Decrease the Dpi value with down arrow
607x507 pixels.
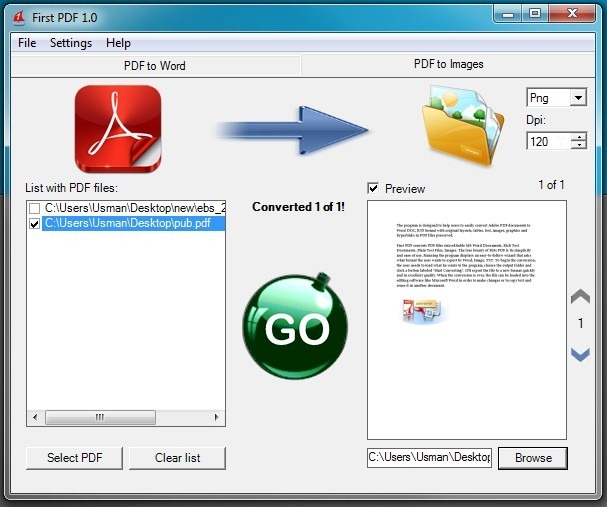[x=579, y=144]
